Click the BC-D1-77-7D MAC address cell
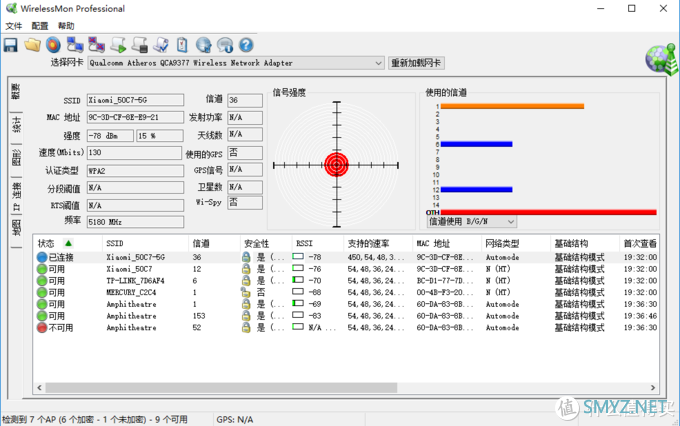The width and height of the screenshot is (680, 426). pos(445,281)
